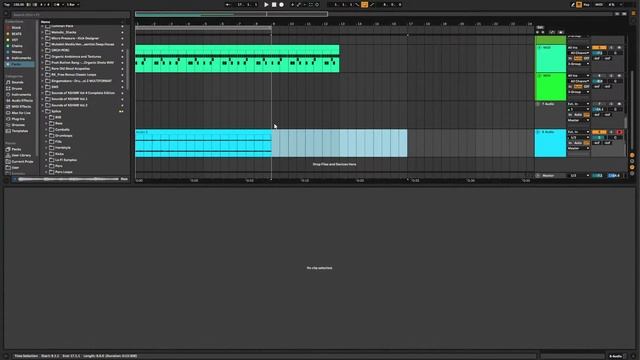640x360 pixels.
Task: Click the tempo value field
Action: pos(18,4)
